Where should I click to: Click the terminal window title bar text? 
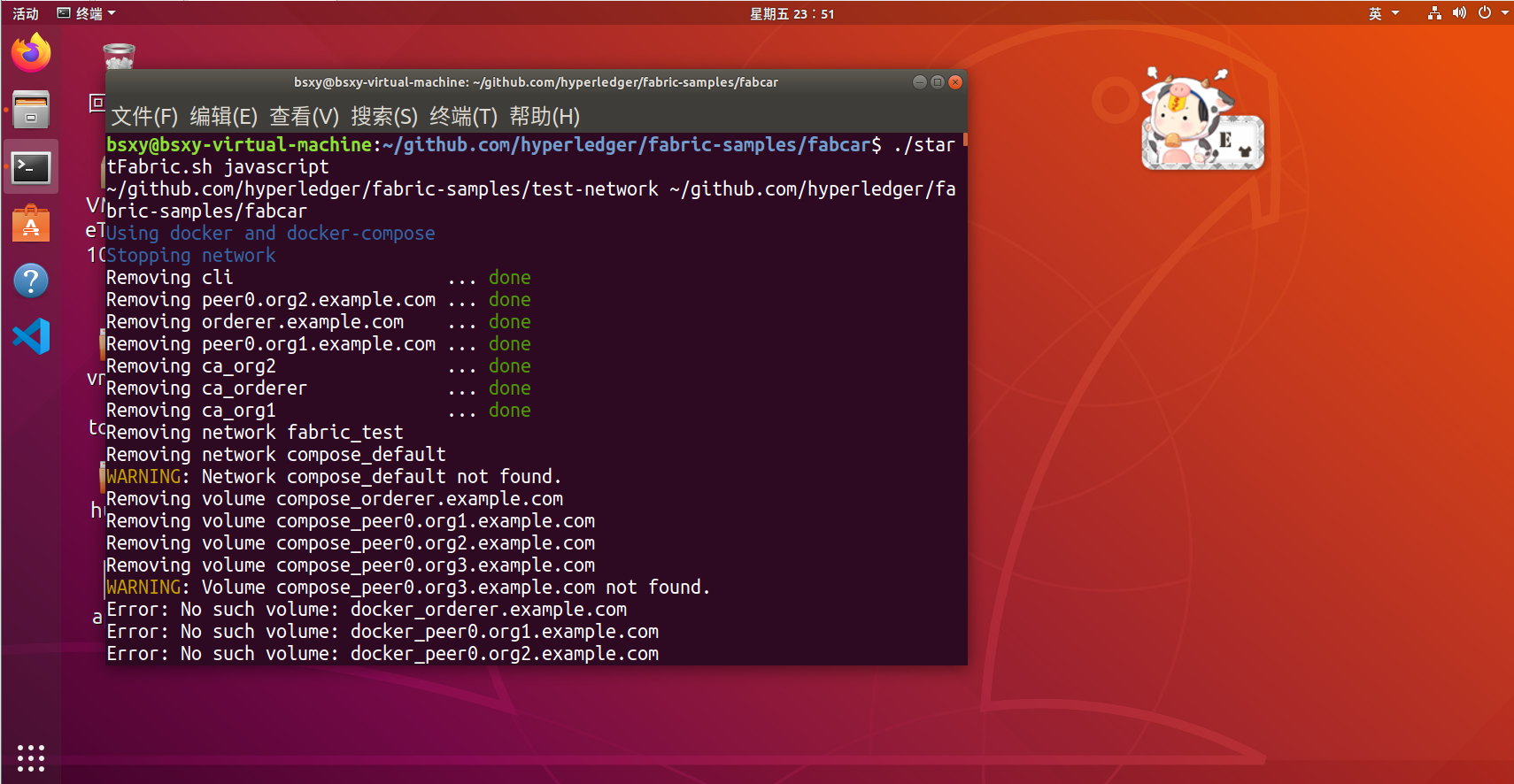coord(537,82)
